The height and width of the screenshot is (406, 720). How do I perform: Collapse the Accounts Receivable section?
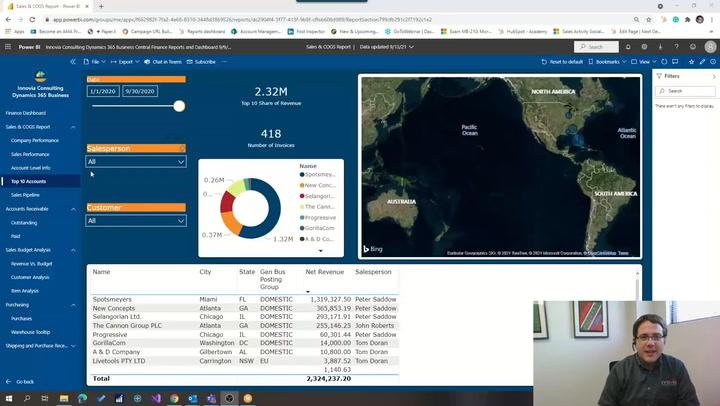73,209
